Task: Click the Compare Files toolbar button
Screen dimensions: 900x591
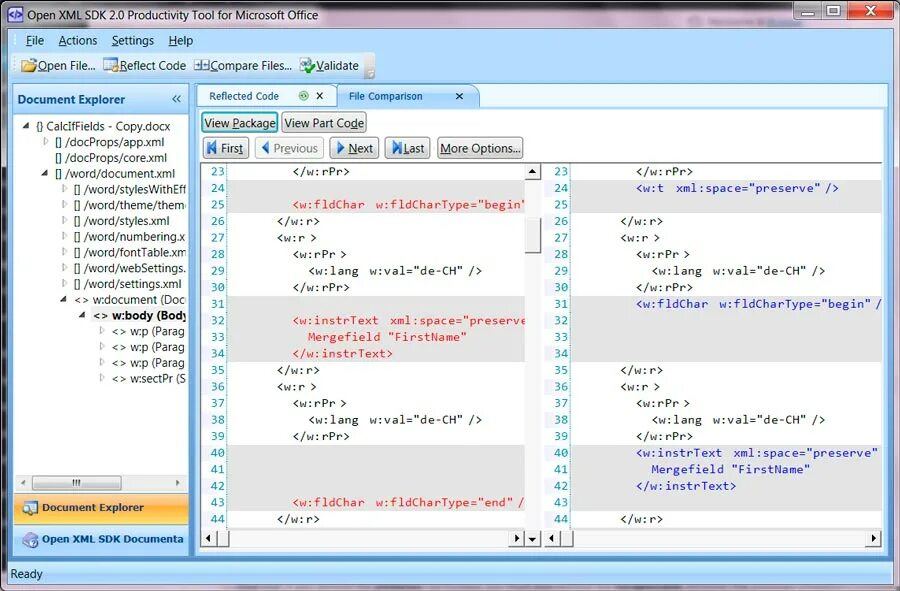Action: pyautogui.click(x=243, y=65)
